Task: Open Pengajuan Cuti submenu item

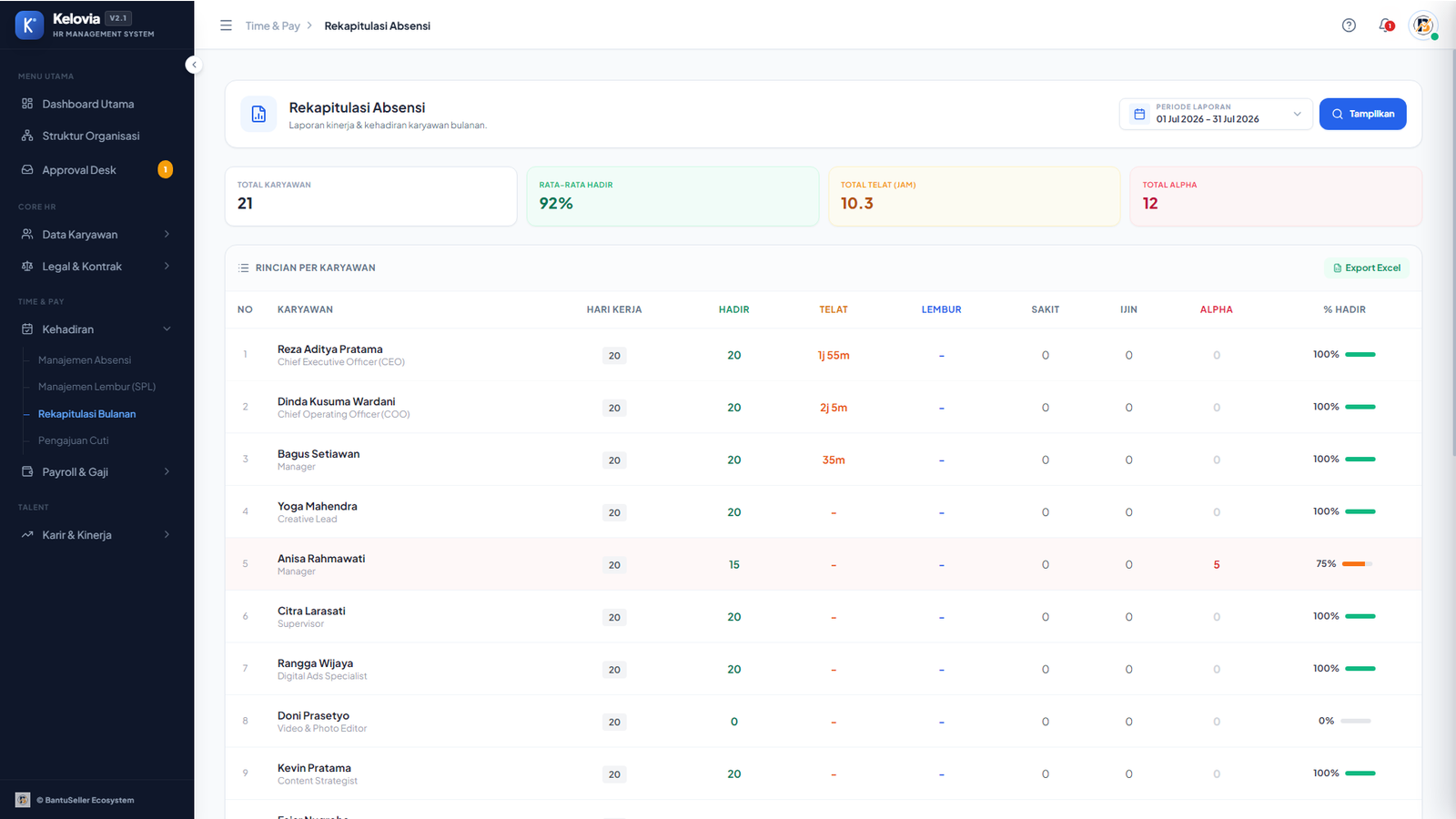Action: pos(73,440)
